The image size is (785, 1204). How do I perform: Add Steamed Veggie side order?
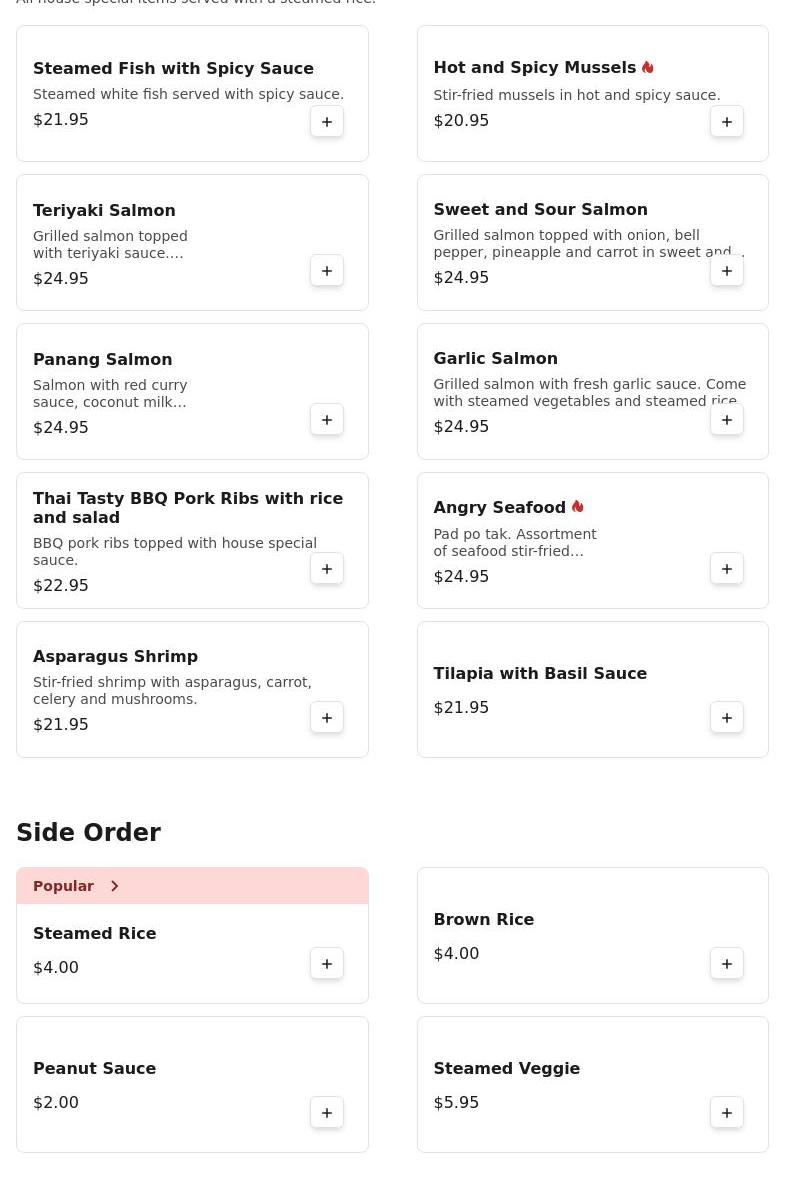point(727,1113)
